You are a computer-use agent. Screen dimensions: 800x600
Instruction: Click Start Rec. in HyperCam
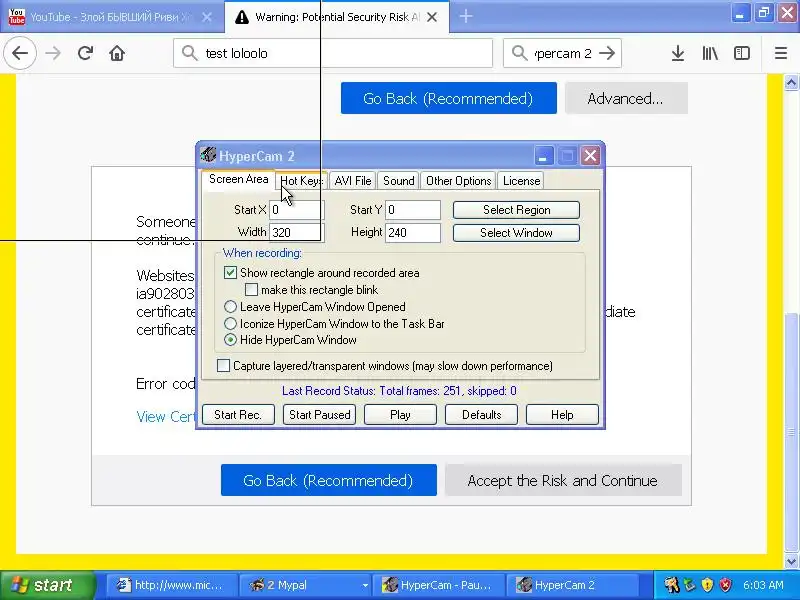click(238, 415)
